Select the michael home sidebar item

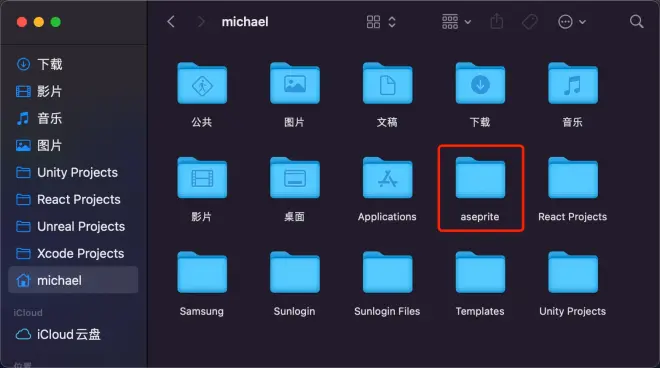pyautogui.click(x=73, y=280)
